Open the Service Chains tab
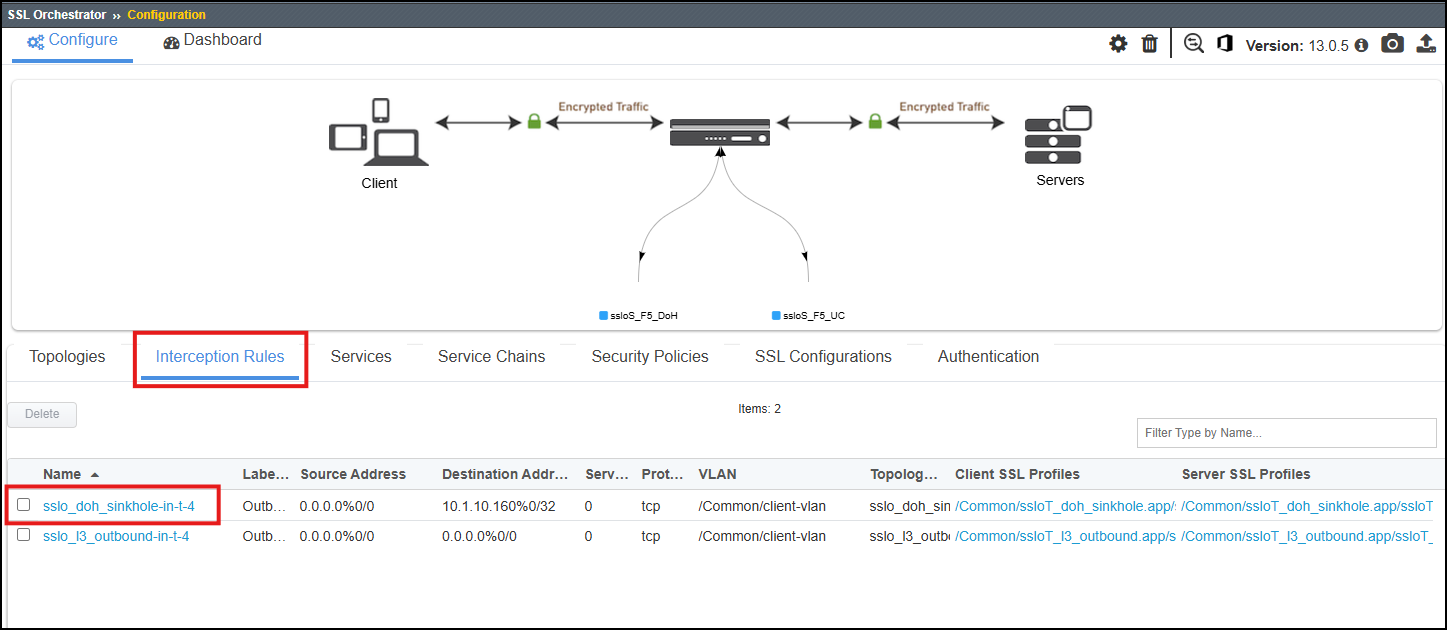Image resolution: width=1447 pixels, height=630 pixels. (492, 357)
